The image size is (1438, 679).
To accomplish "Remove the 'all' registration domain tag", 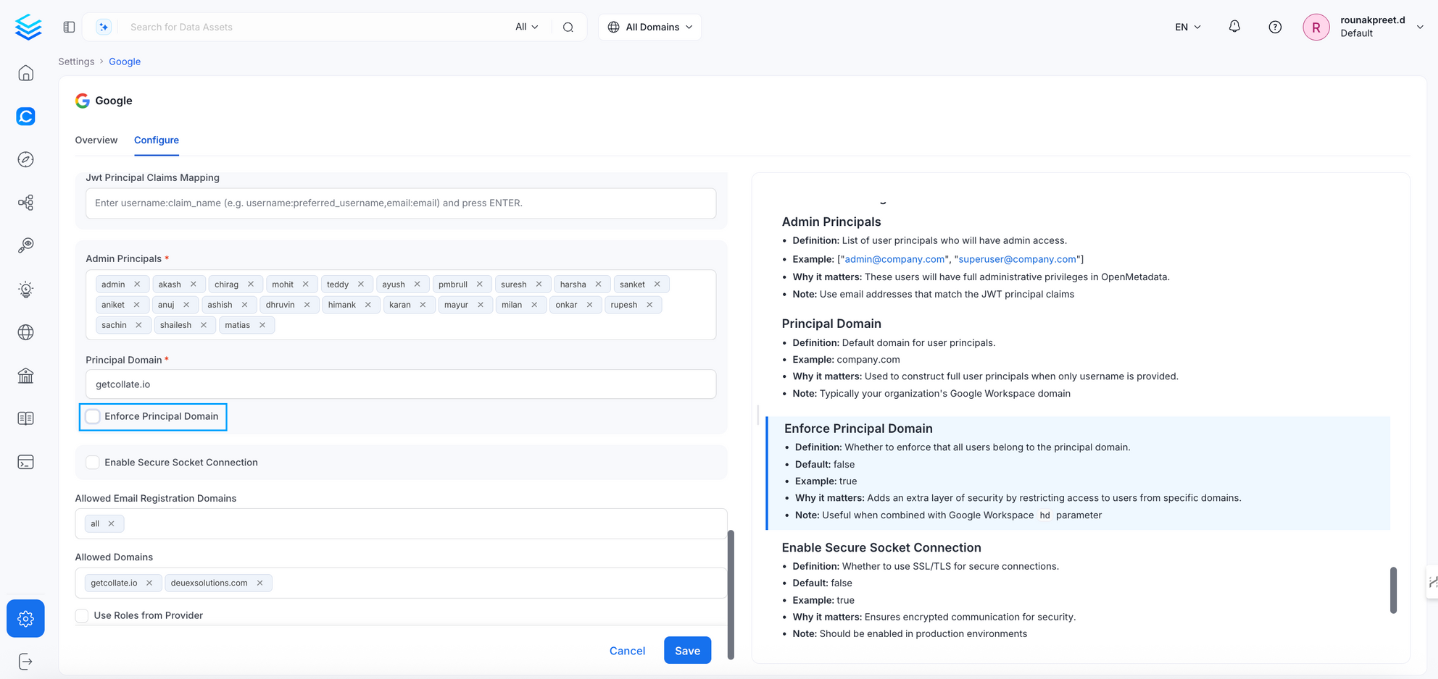I will pos(111,524).
